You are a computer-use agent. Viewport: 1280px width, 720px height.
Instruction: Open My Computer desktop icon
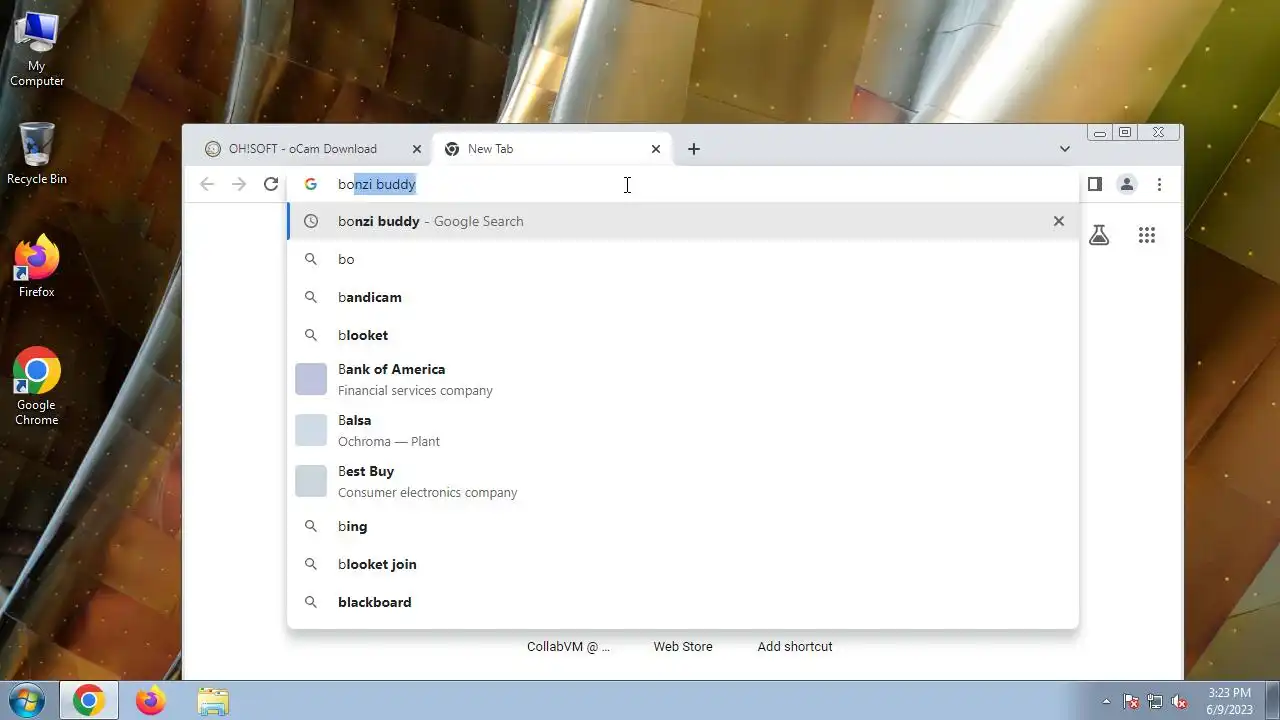click(37, 50)
